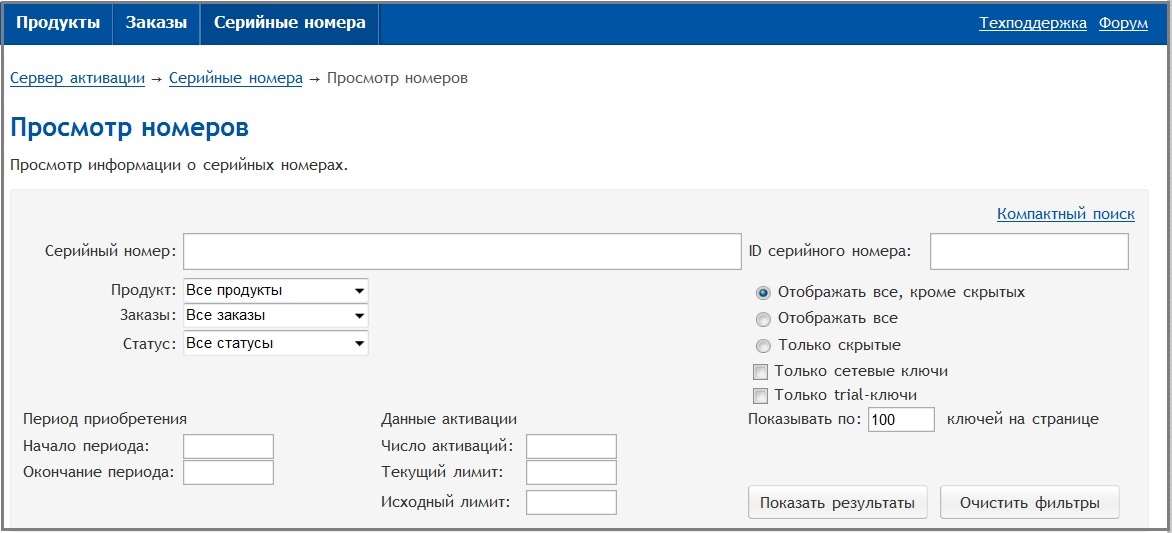Image resolution: width=1172 pixels, height=533 pixels.
Task: Open the Серийные номера tab
Action: click(x=289, y=23)
